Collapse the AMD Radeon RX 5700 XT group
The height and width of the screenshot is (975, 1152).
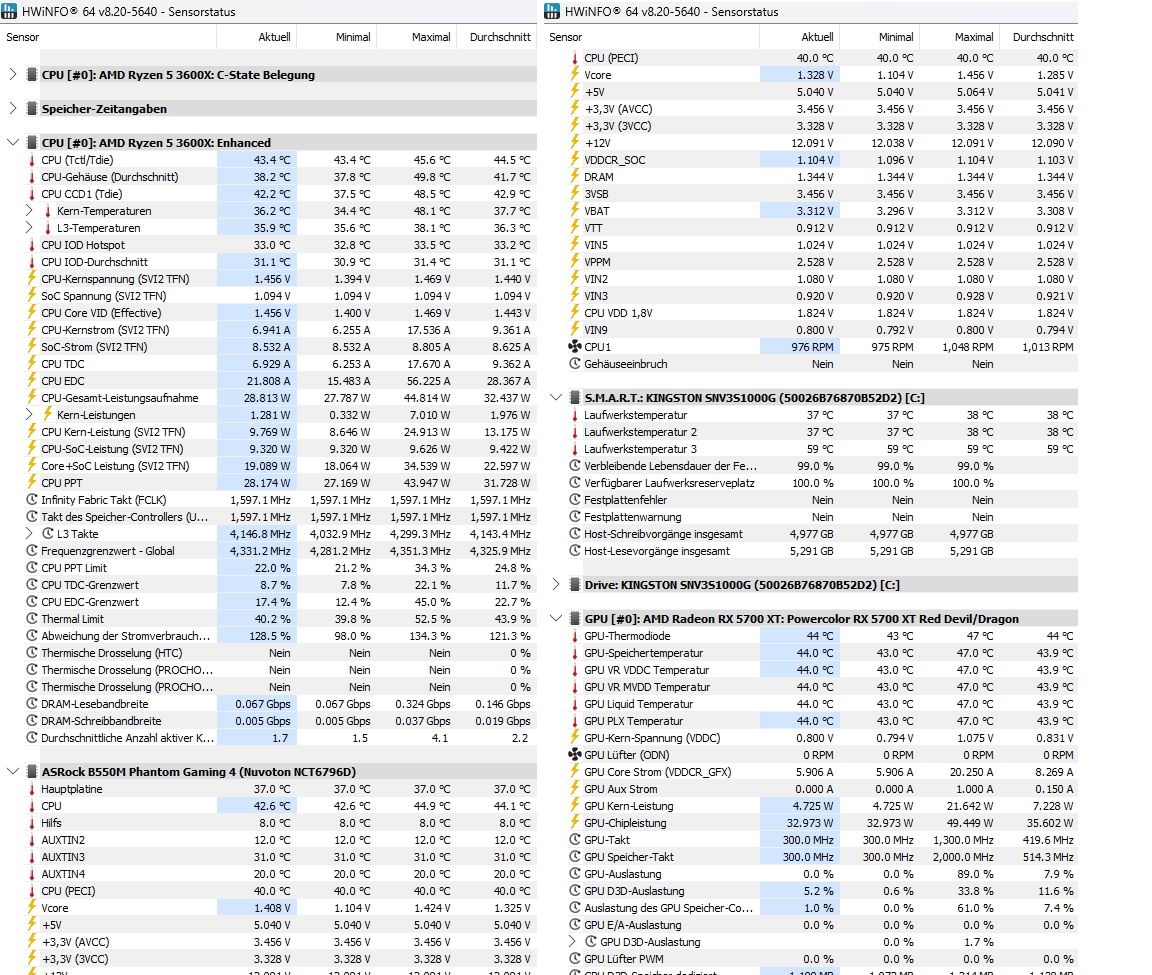pyautogui.click(x=555, y=619)
